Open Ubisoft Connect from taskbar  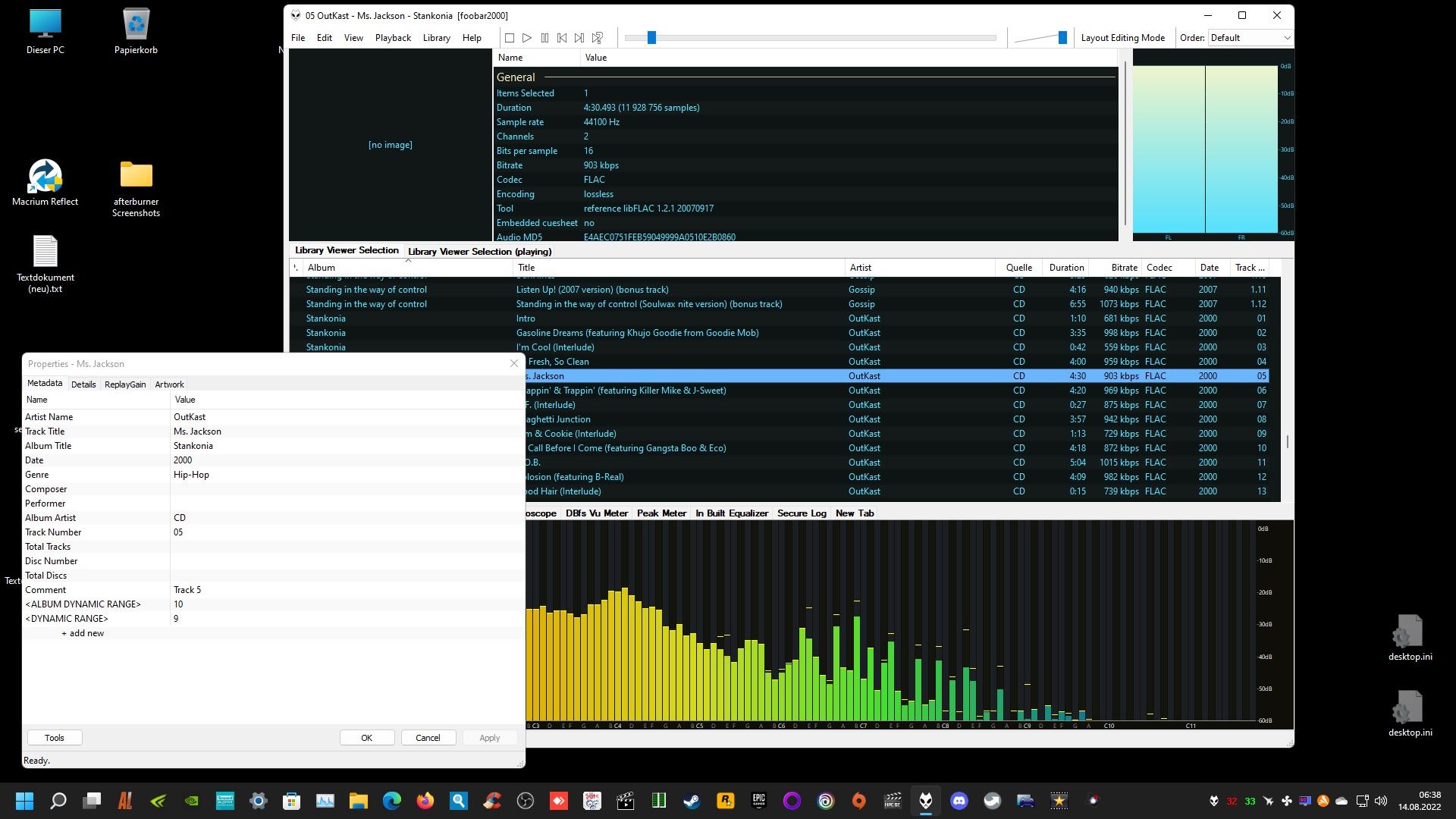click(x=825, y=801)
